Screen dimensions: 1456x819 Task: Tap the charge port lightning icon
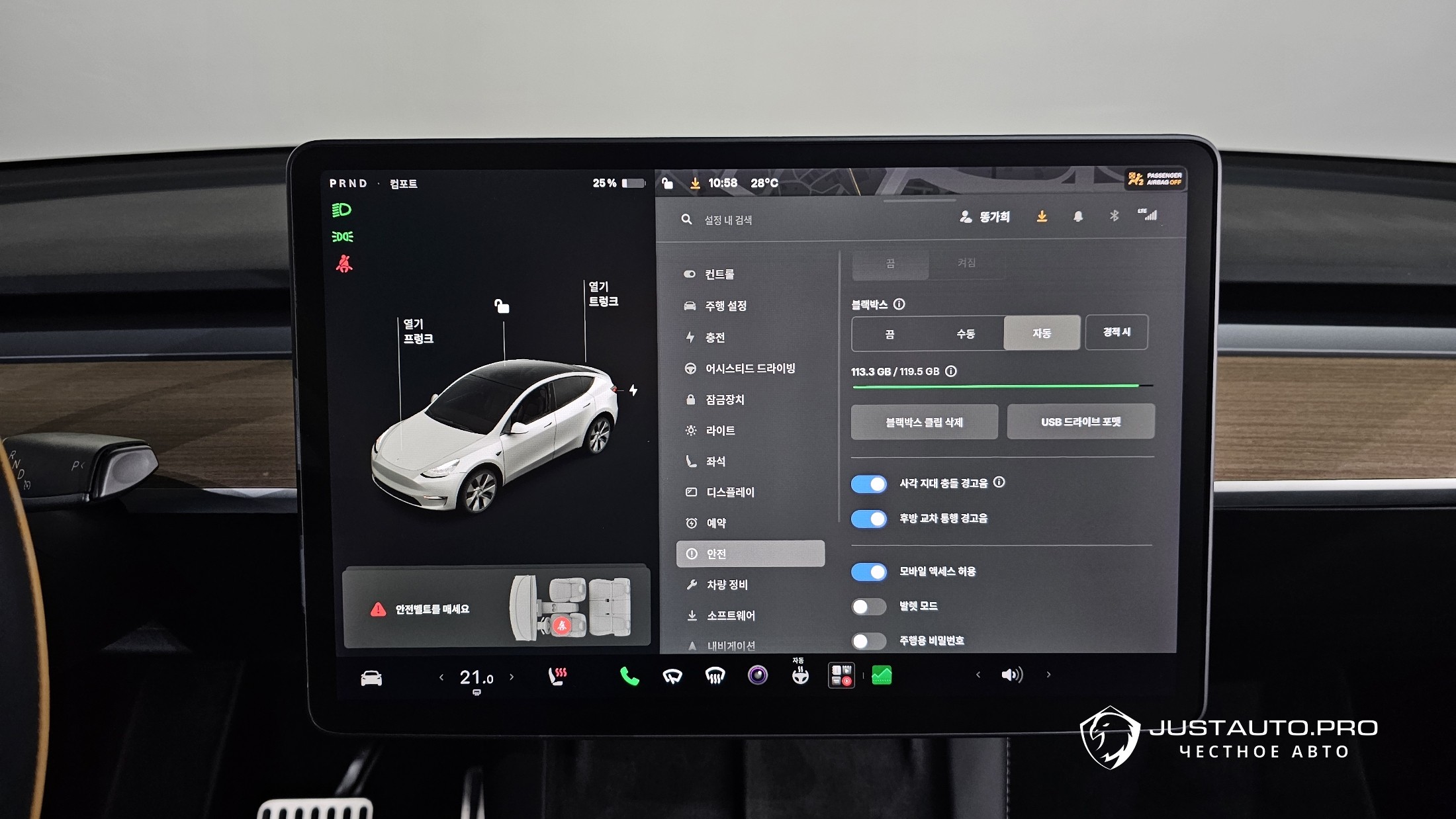633,390
